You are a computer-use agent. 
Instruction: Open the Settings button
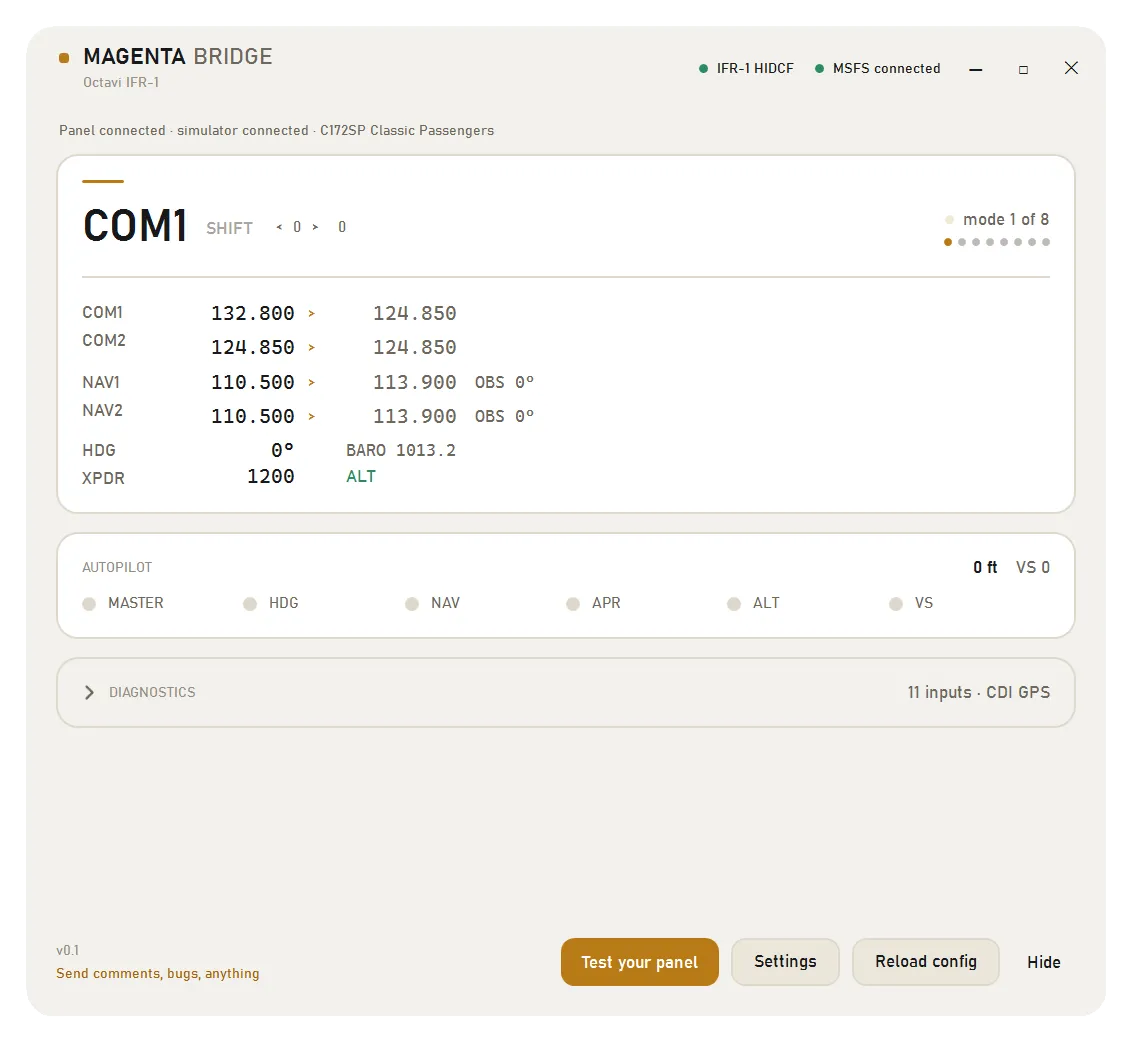pos(785,962)
